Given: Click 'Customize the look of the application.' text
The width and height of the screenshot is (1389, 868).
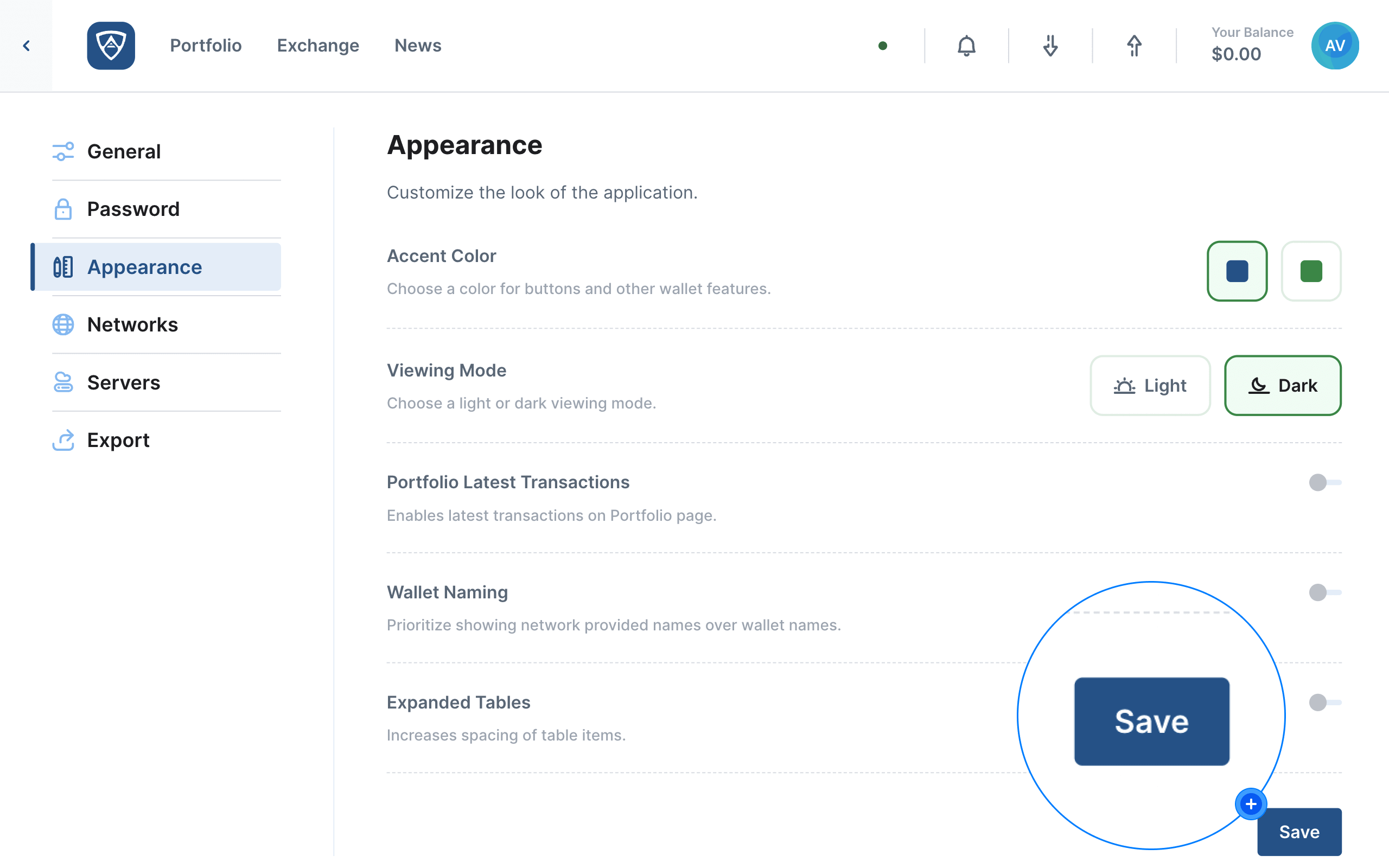Looking at the screenshot, I should [x=543, y=192].
